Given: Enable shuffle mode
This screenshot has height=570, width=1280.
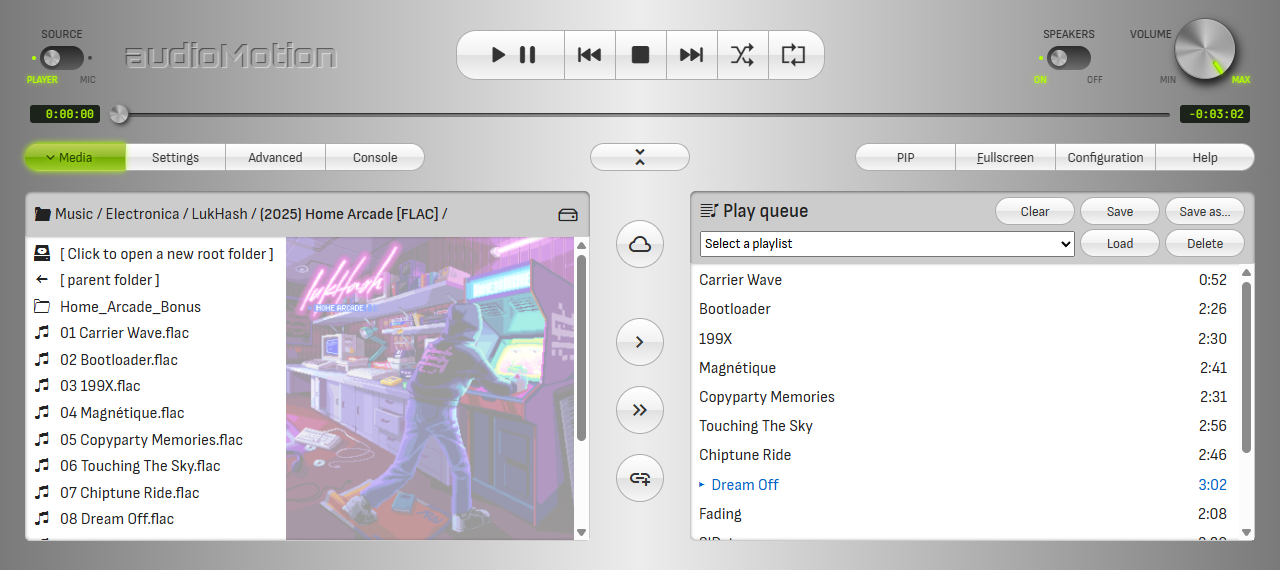Looking at the screenshot, I should click(x=742, y=55).
